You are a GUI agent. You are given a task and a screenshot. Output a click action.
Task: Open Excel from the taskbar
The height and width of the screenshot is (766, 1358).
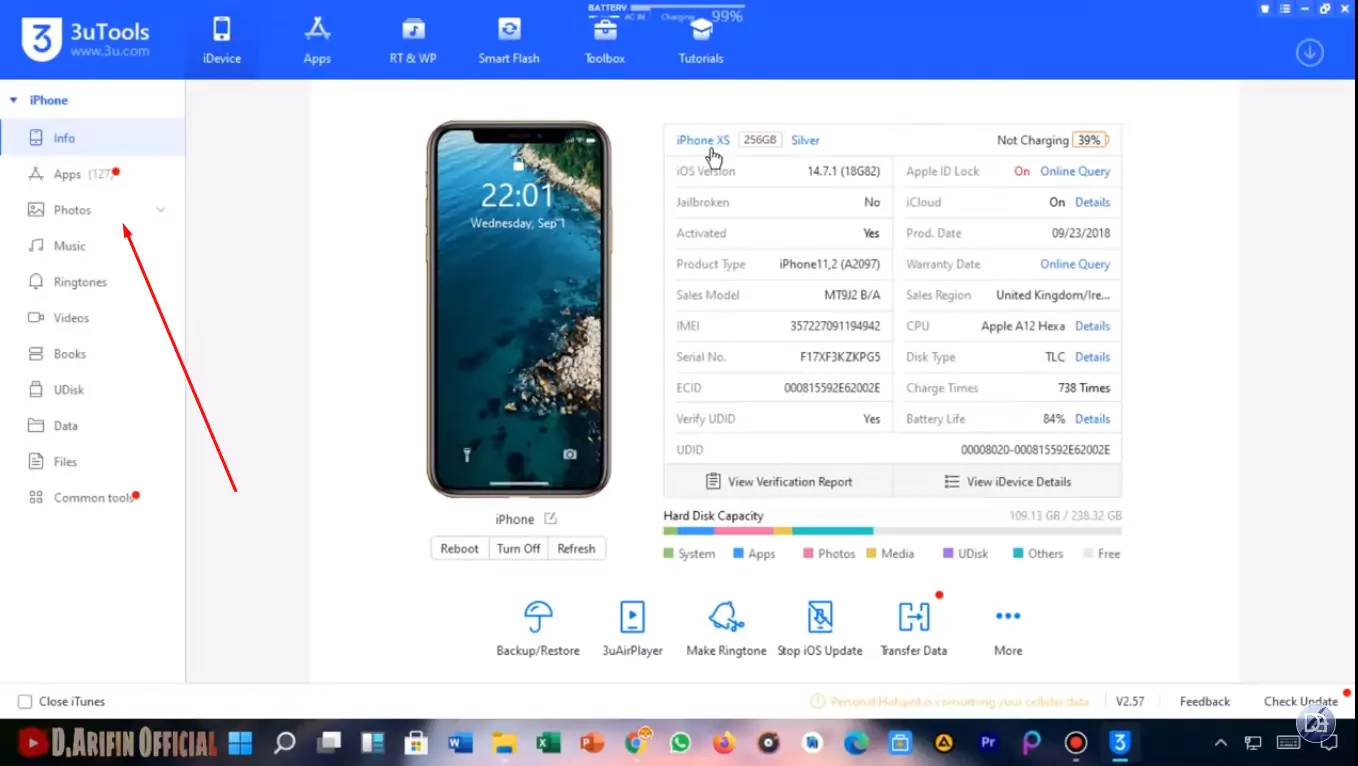548,743
